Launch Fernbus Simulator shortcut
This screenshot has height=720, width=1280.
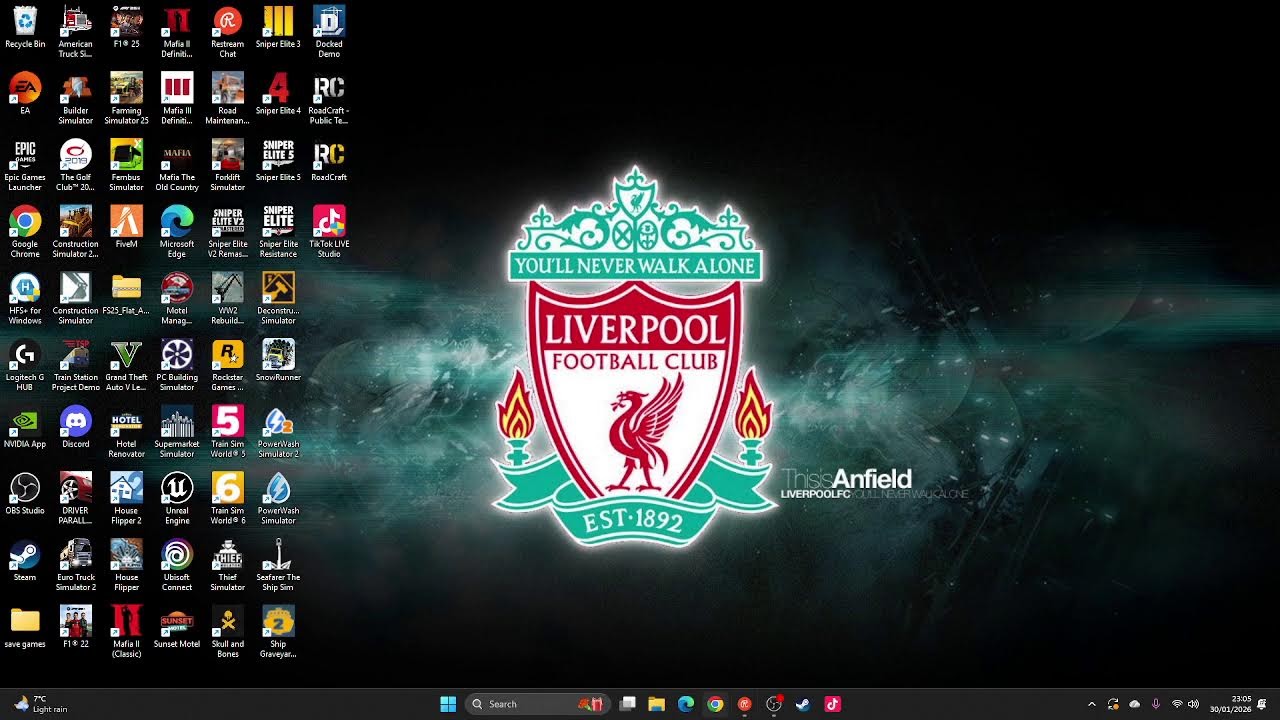coord(126,165)
